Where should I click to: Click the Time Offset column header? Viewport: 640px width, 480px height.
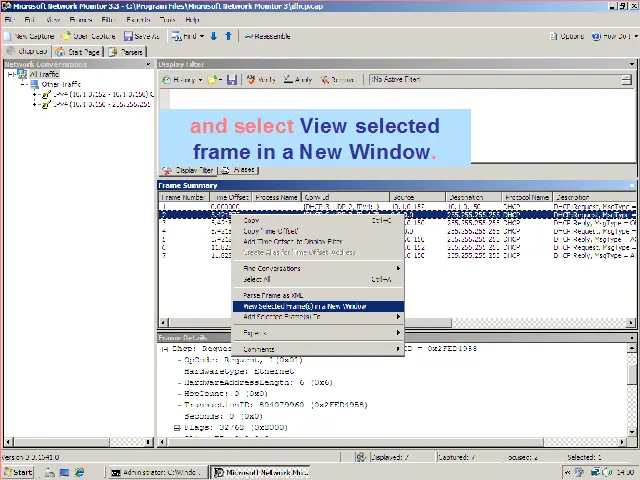230,197
